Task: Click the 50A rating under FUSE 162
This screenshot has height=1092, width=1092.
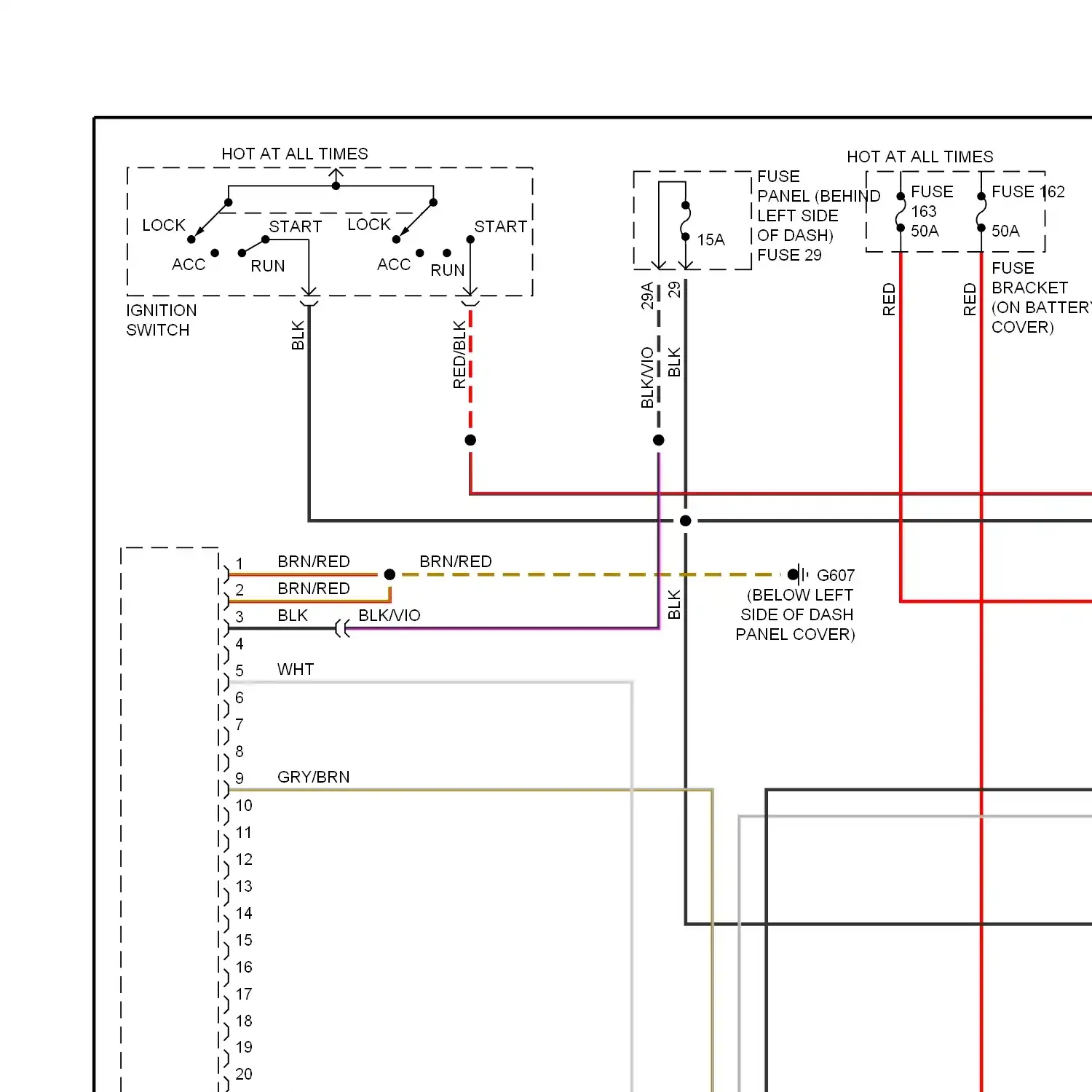Action: [x=1005, y=231]
